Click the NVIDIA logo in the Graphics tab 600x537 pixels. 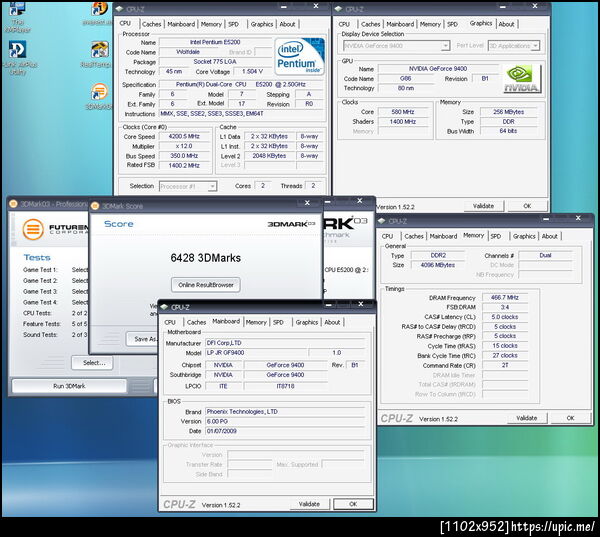[x=522, y=79]
